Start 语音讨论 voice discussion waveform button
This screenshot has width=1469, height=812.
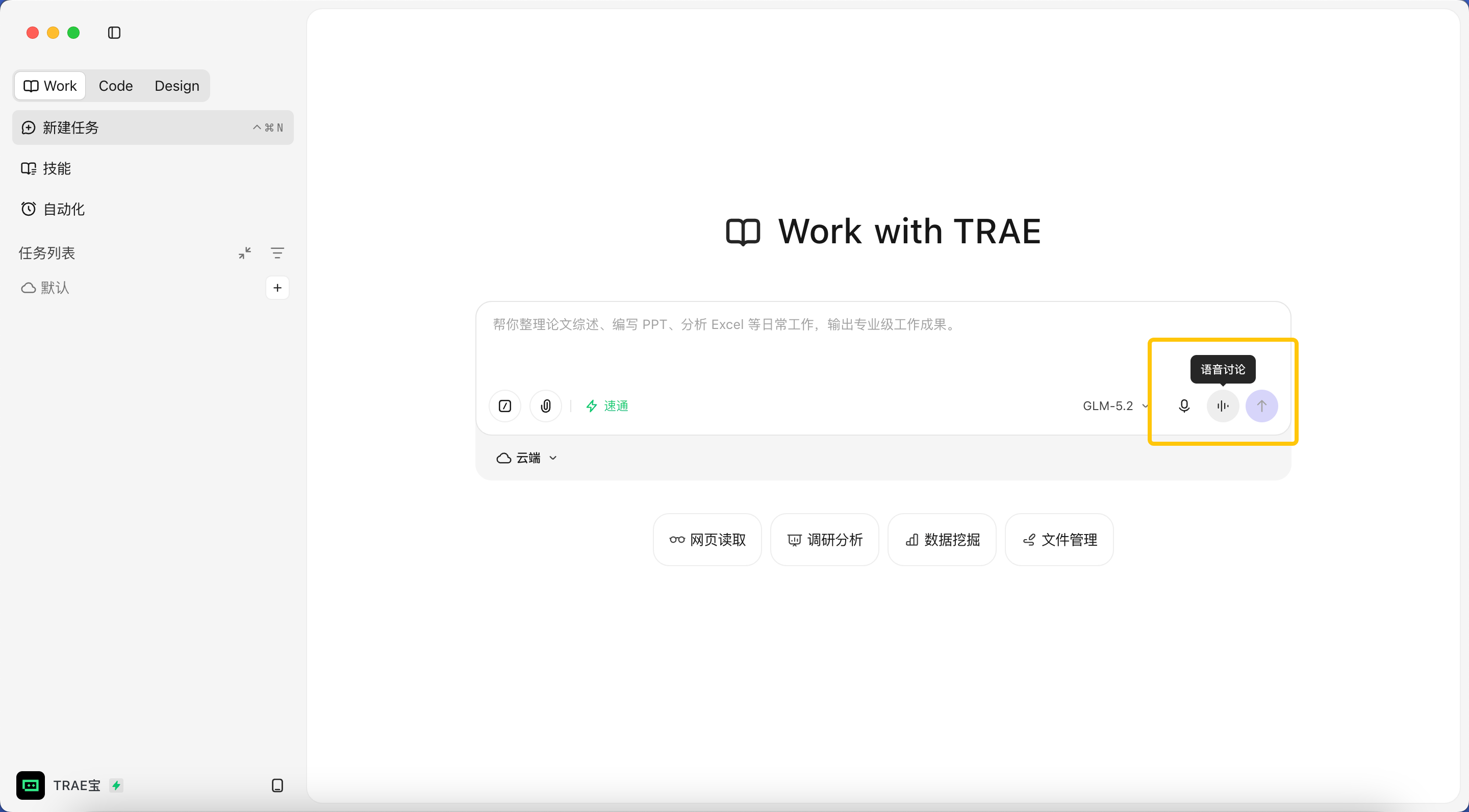click(1223, 406)
